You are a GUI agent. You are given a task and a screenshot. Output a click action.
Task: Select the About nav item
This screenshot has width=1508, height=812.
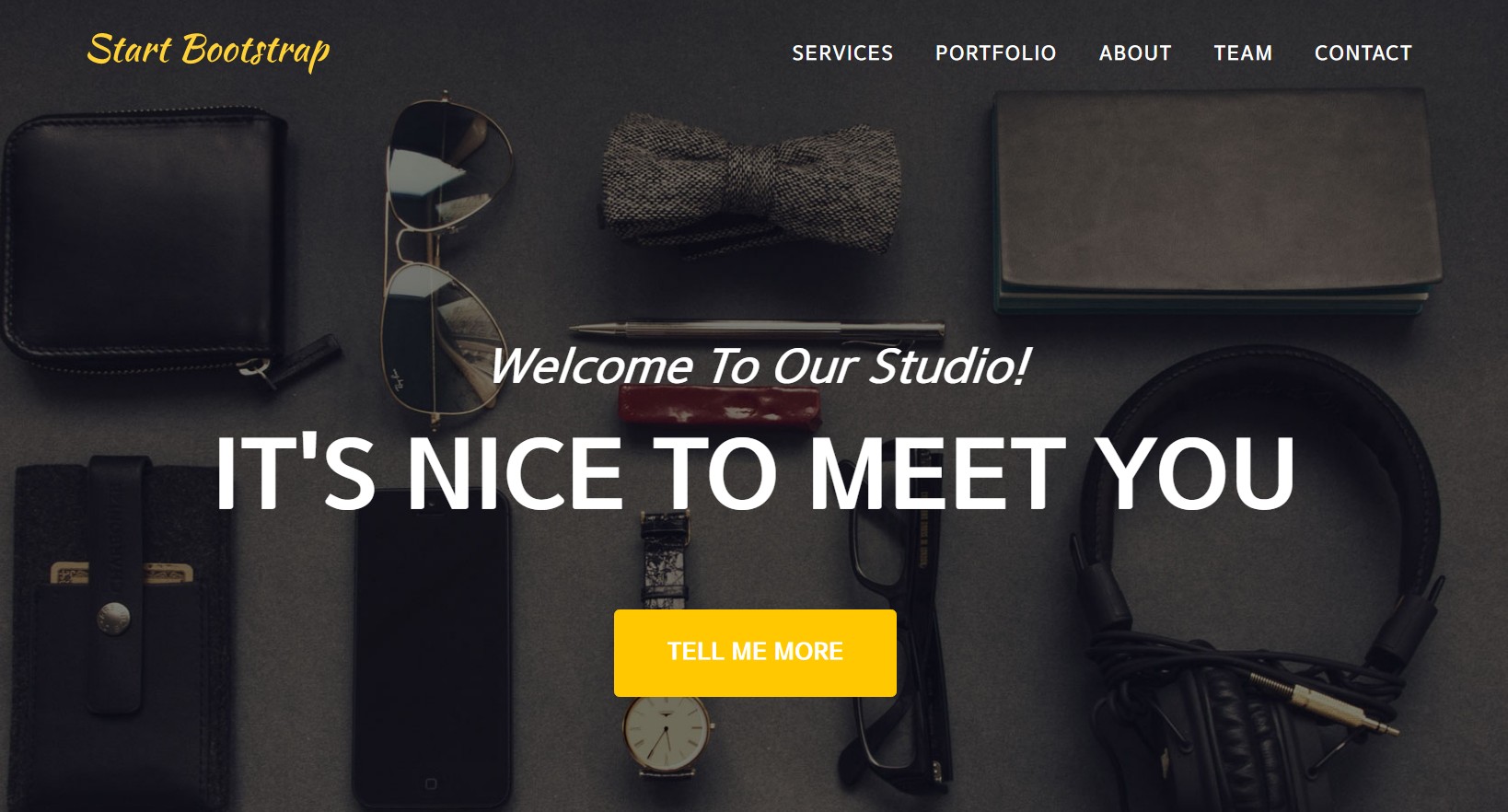pos(1135,53)
